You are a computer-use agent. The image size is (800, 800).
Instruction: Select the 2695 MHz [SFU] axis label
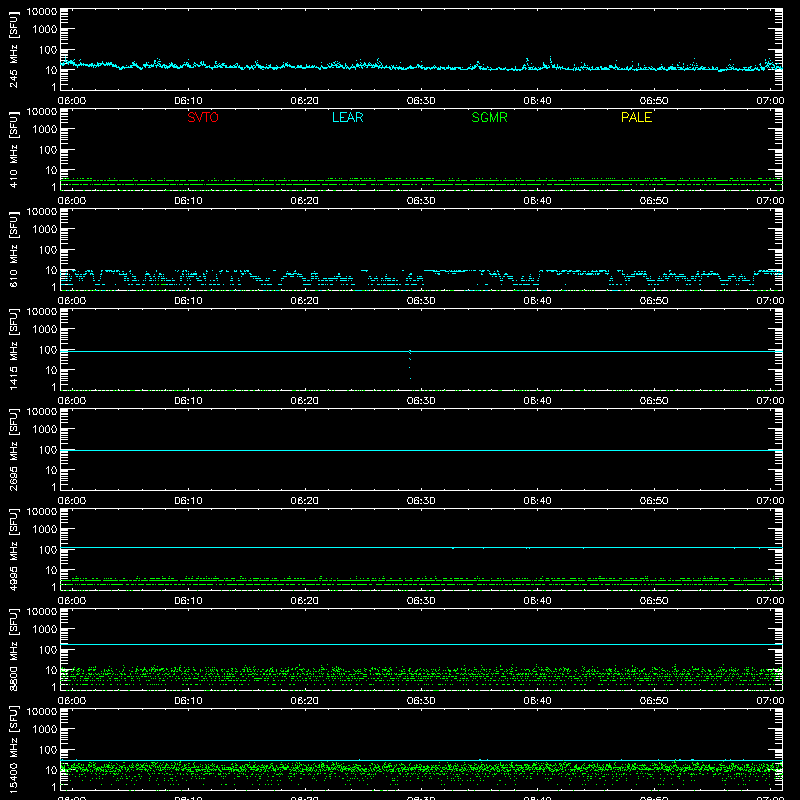pyautogui.click(x=13, y=449)
